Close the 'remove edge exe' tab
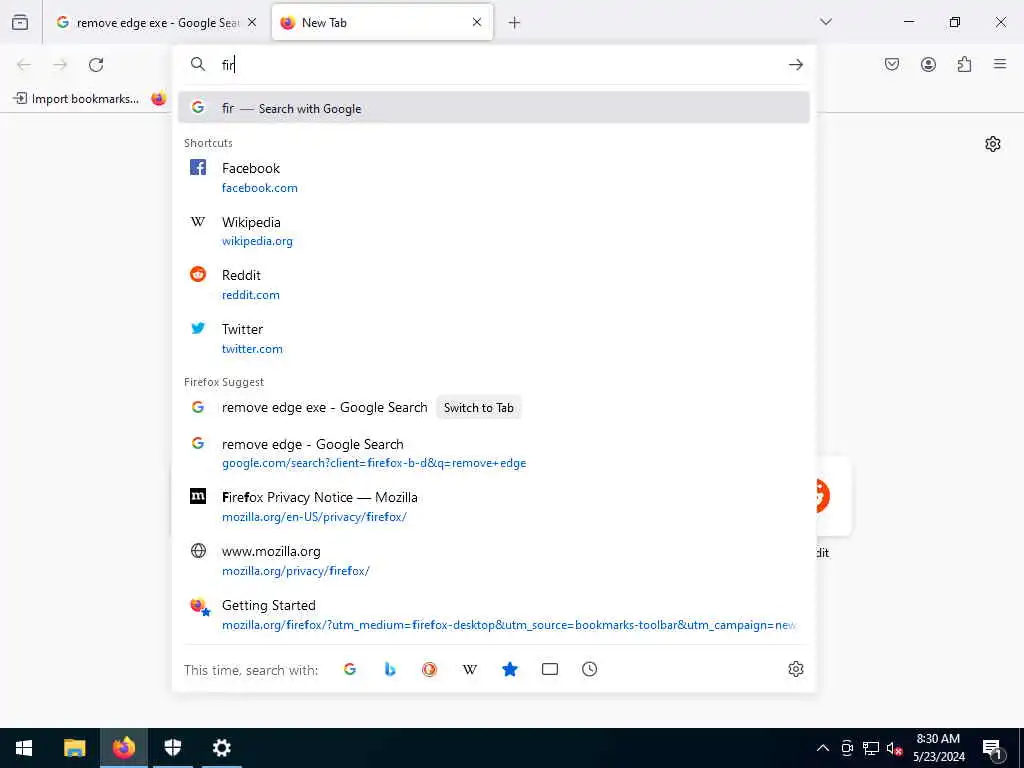Screen dimensions: 1024x768 coord(252,22)
